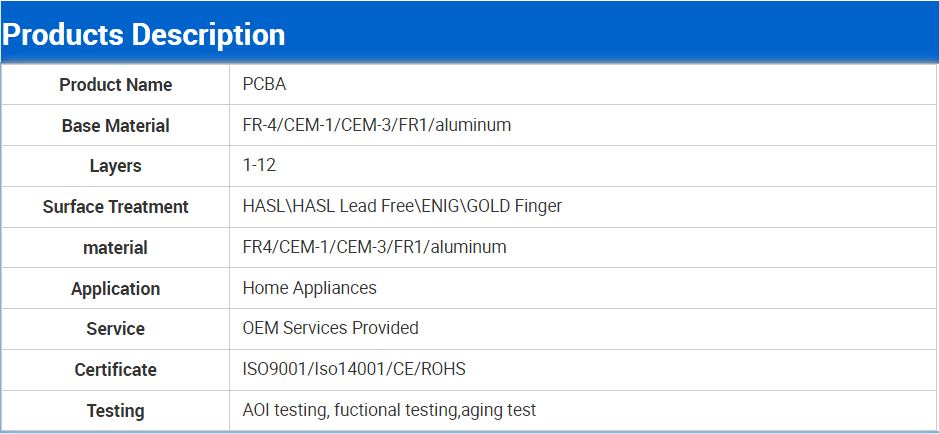Click the Home Appliances value
The height and width of the screenshot is (434, 939).
coord(309,288)
